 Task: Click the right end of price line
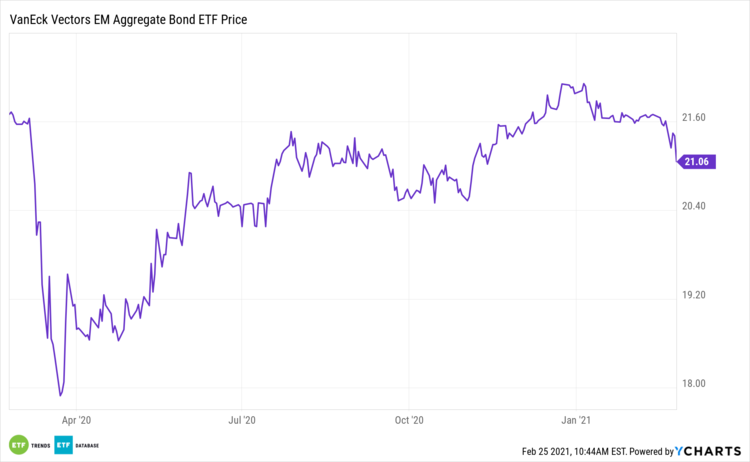[x=676, y=160]
